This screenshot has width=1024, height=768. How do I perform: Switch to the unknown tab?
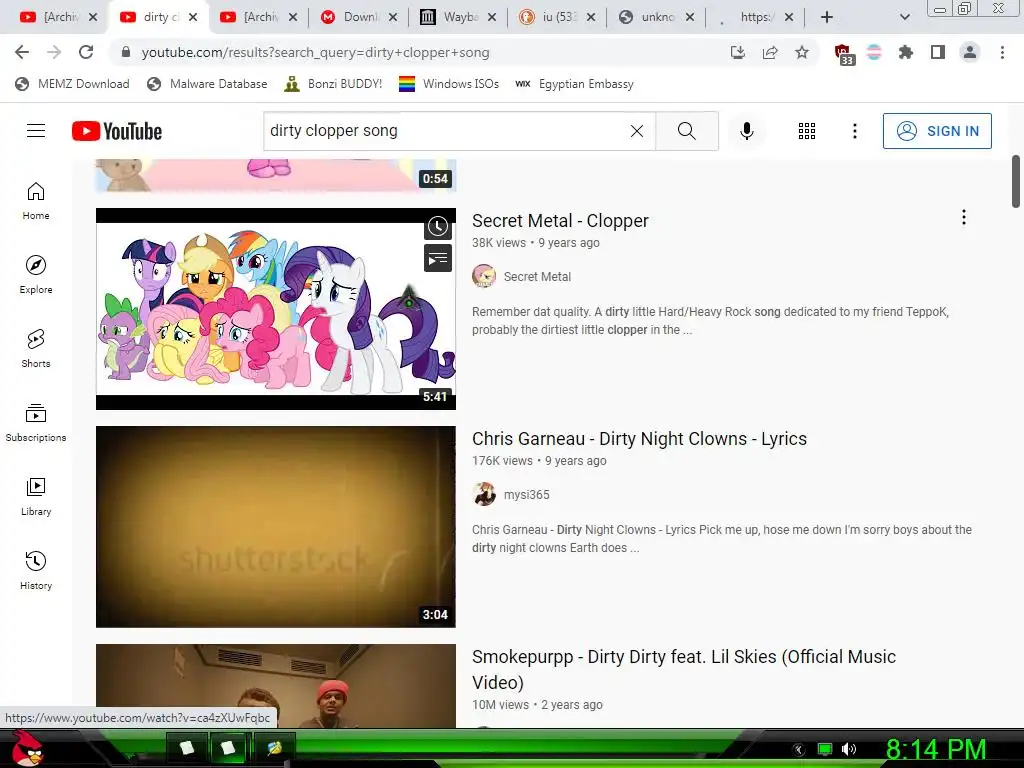[x=658, y=17]
